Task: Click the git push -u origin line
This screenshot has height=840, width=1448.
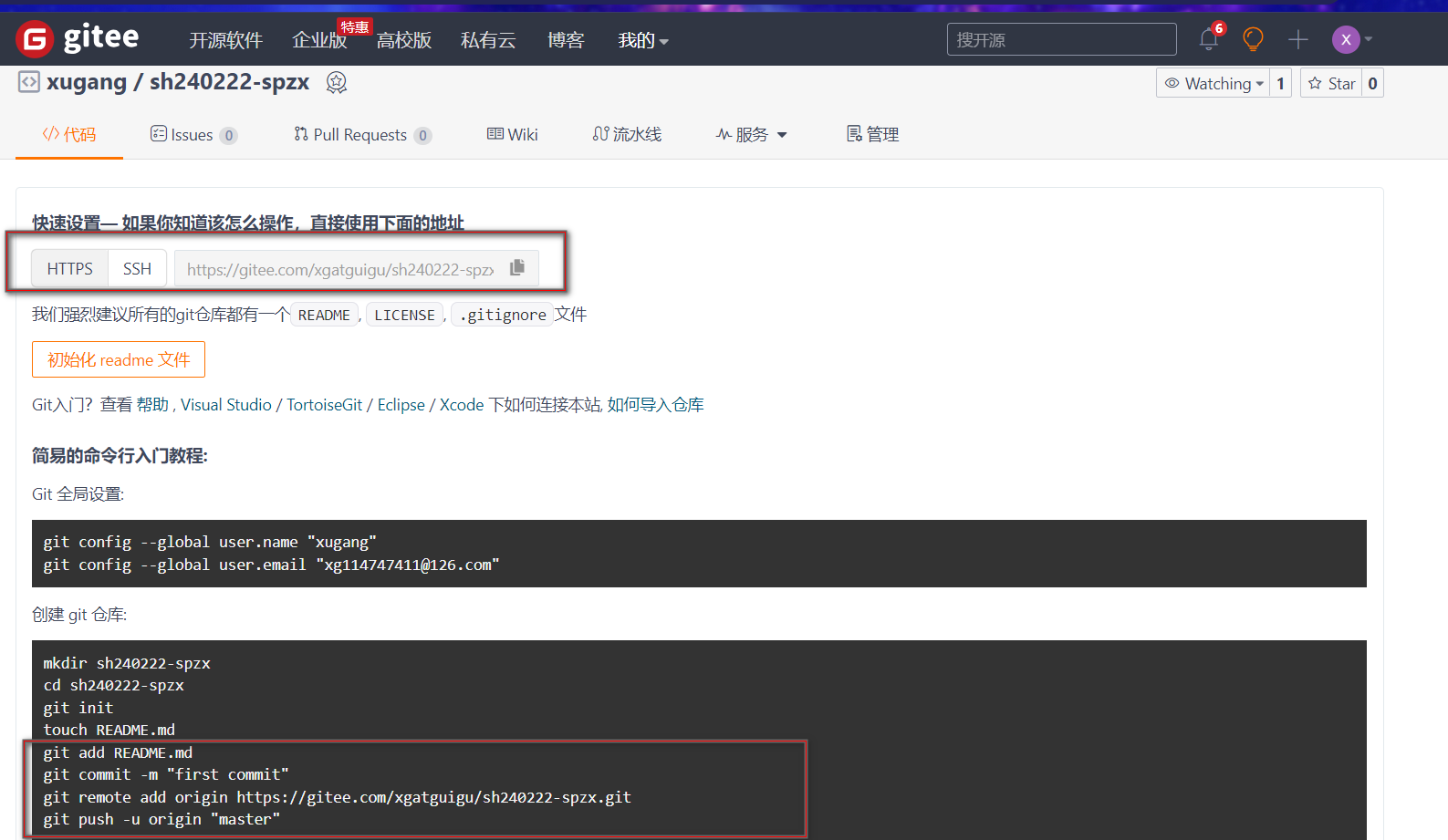Action: (161, 819)
